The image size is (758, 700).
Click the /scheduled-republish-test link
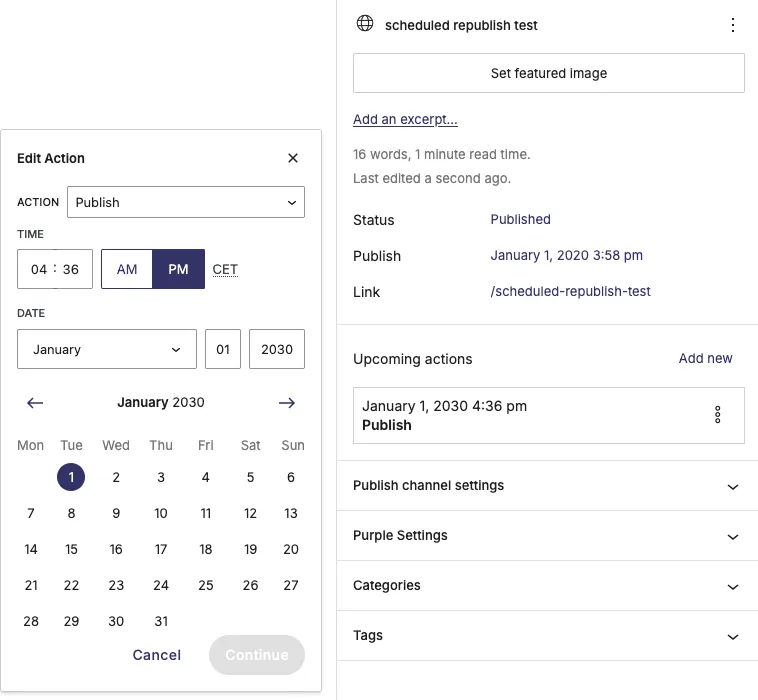(x=570, y=292)
